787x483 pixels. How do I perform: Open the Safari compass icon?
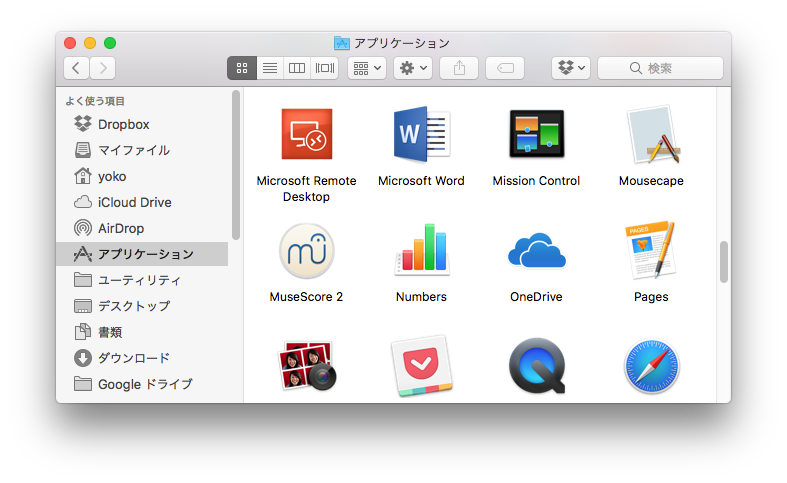(x=651, y=366)
